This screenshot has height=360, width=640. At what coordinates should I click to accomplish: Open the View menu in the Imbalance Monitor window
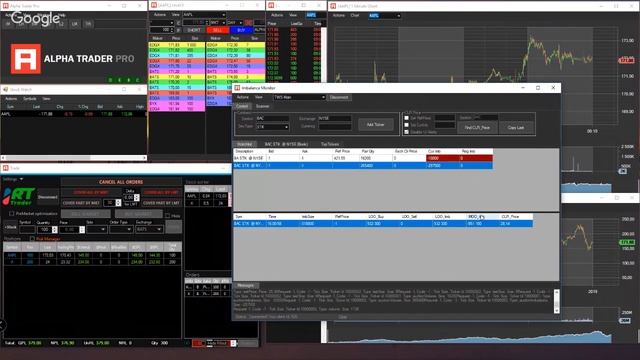(x=259, y=97)
